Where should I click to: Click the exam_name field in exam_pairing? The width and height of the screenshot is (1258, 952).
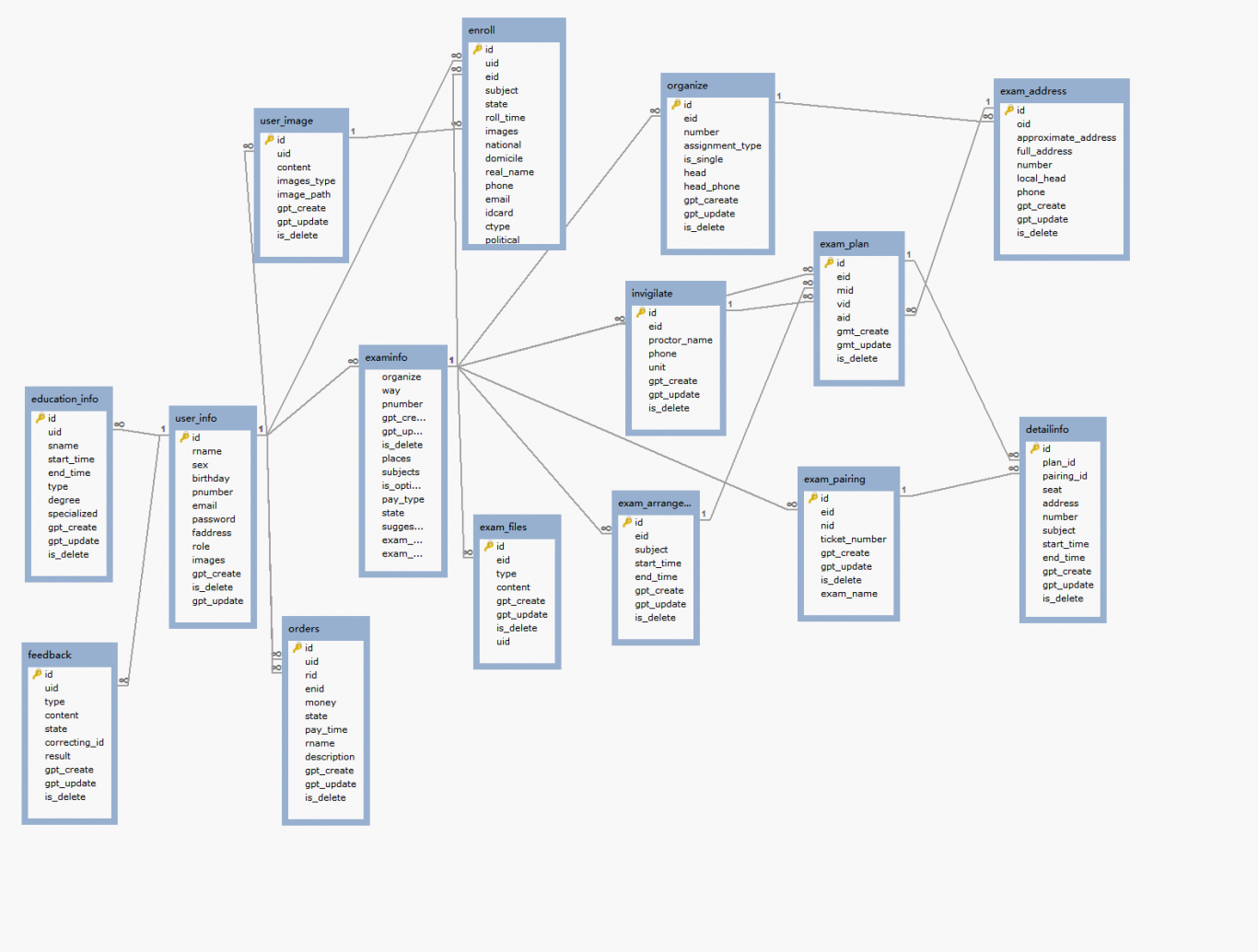point(848,594)
